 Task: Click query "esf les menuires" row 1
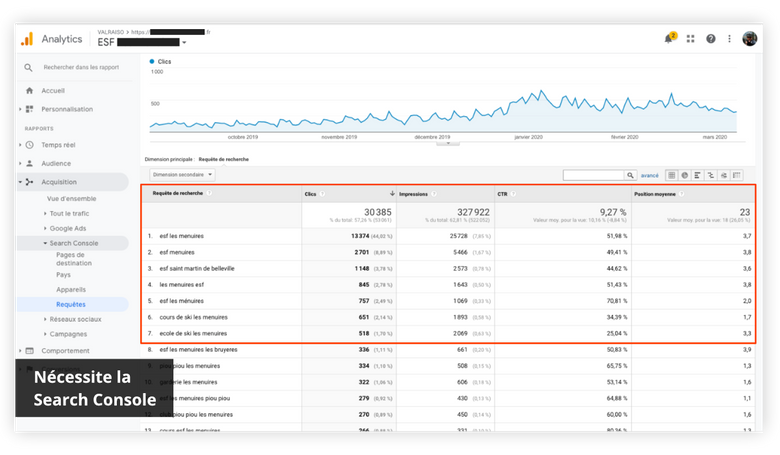[x=182, y=236]
